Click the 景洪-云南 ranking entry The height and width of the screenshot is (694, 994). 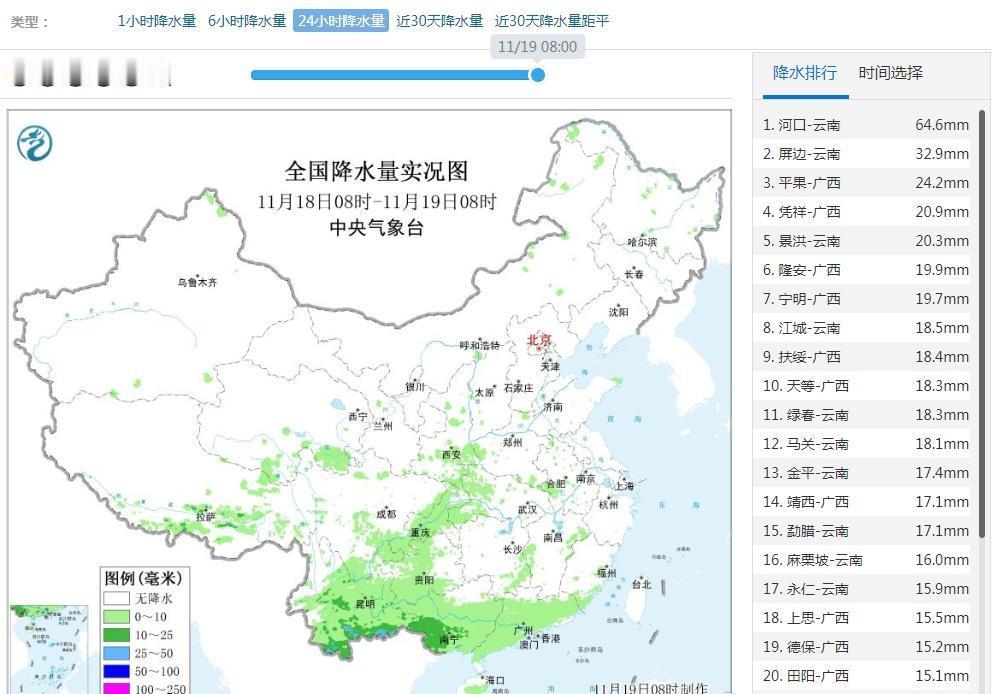click(x=863, y=241)
